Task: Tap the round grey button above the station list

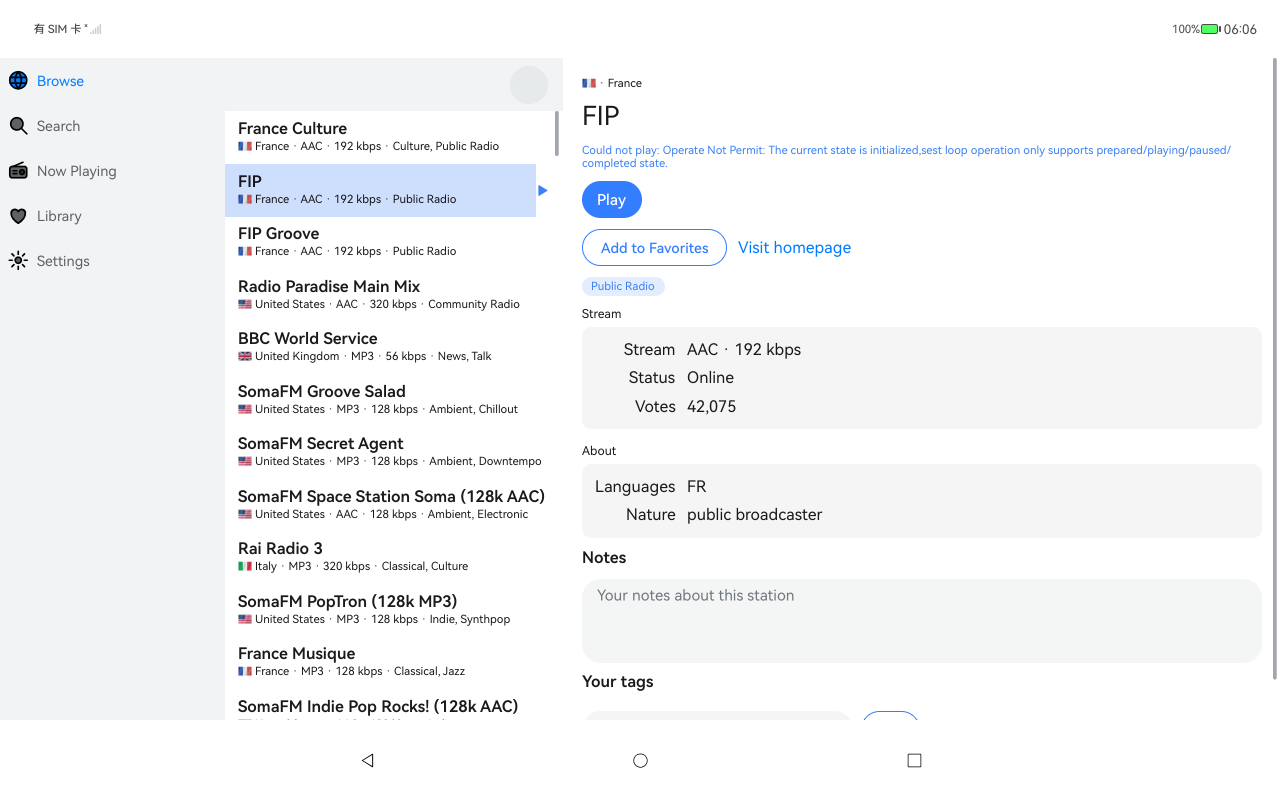Action: (x=529, y=85)
